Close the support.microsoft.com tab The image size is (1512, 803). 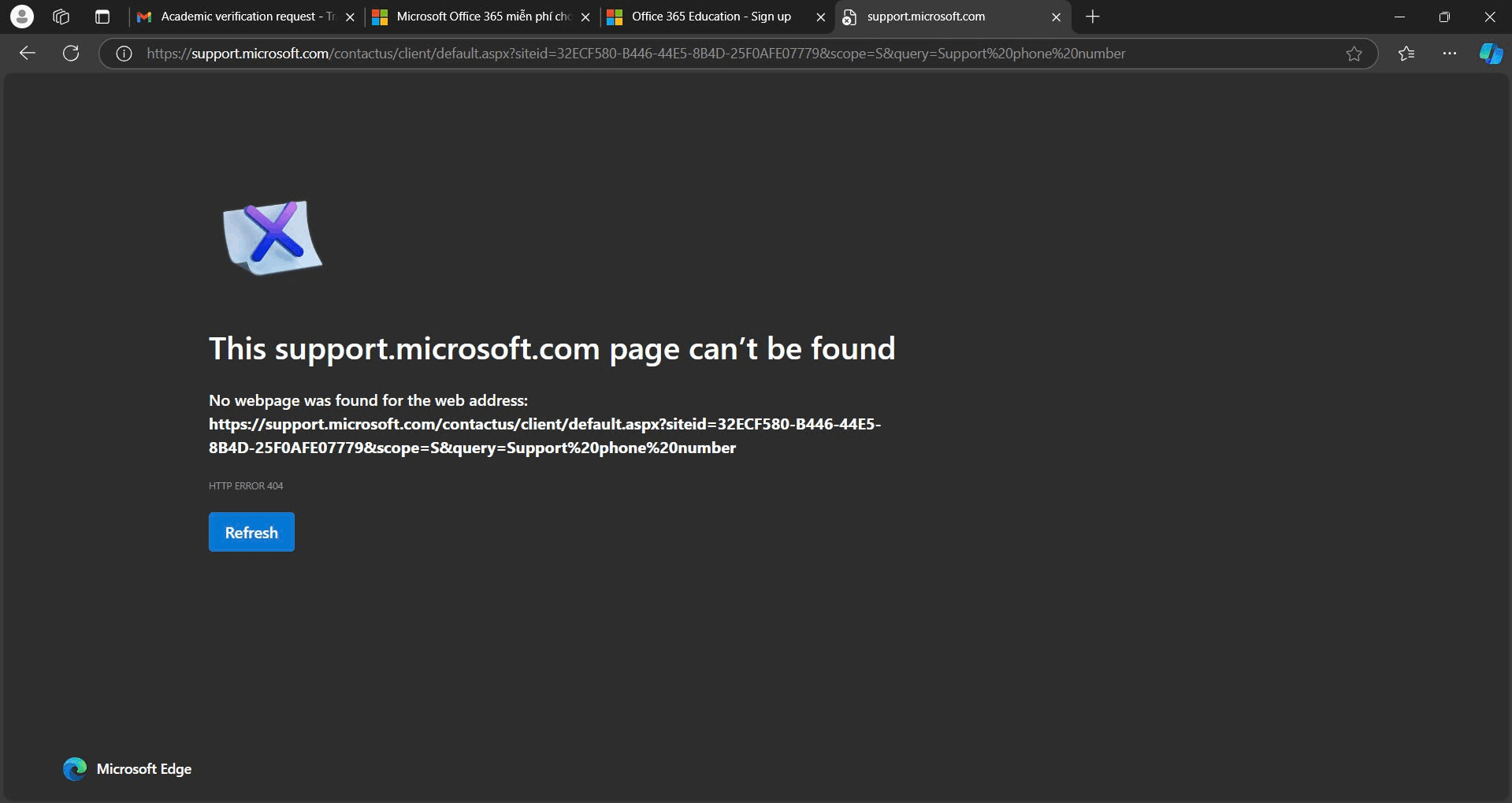coord(1057,17)
